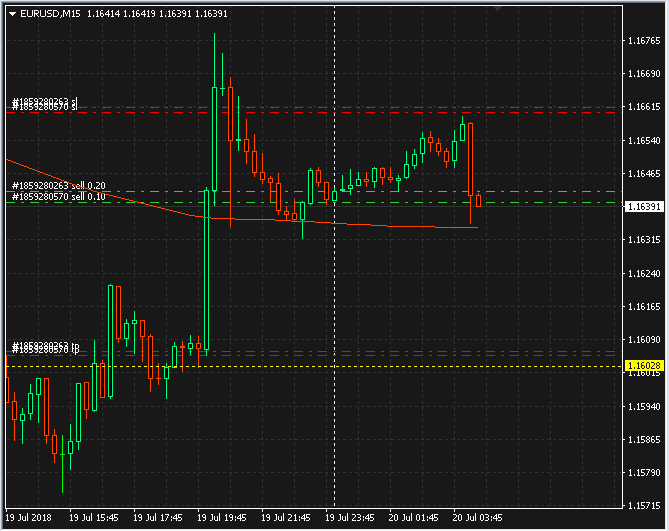
Task: Click the 1.16765 price scale label
Action: 644,41
